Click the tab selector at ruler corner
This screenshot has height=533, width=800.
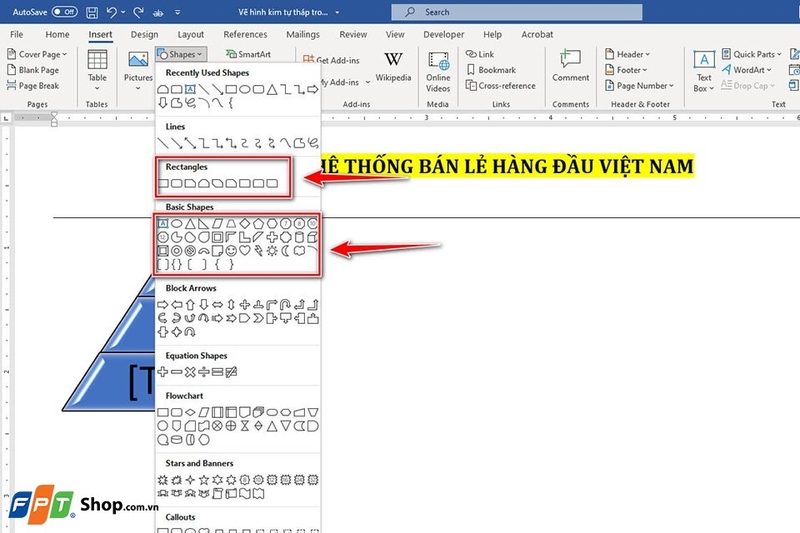[6, 118]
